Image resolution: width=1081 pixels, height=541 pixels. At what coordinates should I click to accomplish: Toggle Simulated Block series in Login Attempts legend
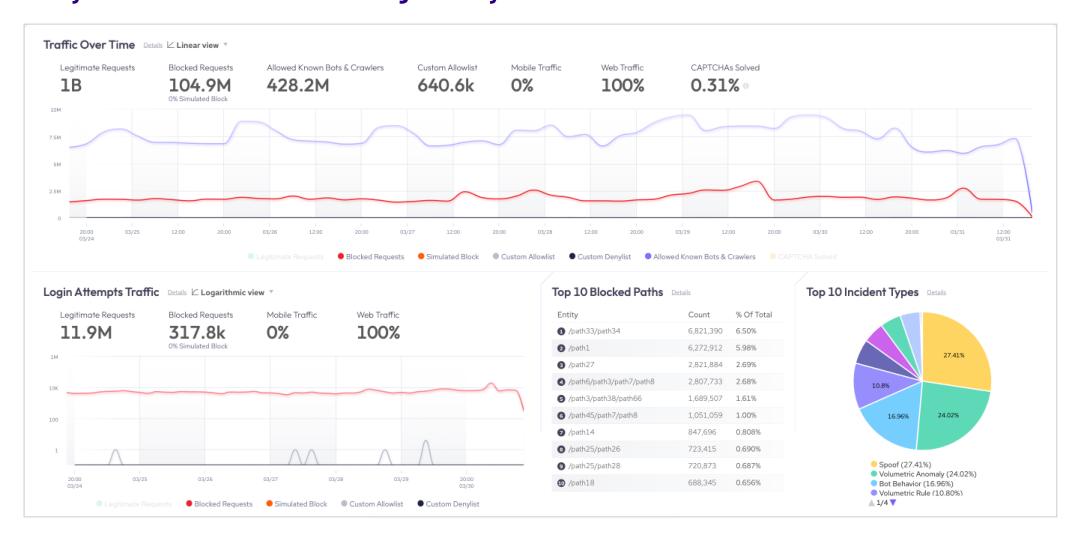click(x=296, y=504)
